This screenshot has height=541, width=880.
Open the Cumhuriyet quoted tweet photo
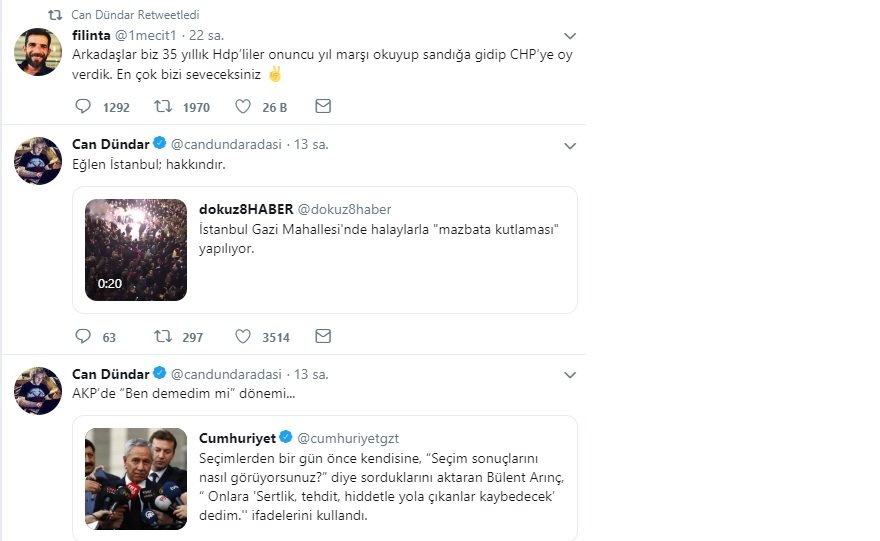(x=136, y=479)
